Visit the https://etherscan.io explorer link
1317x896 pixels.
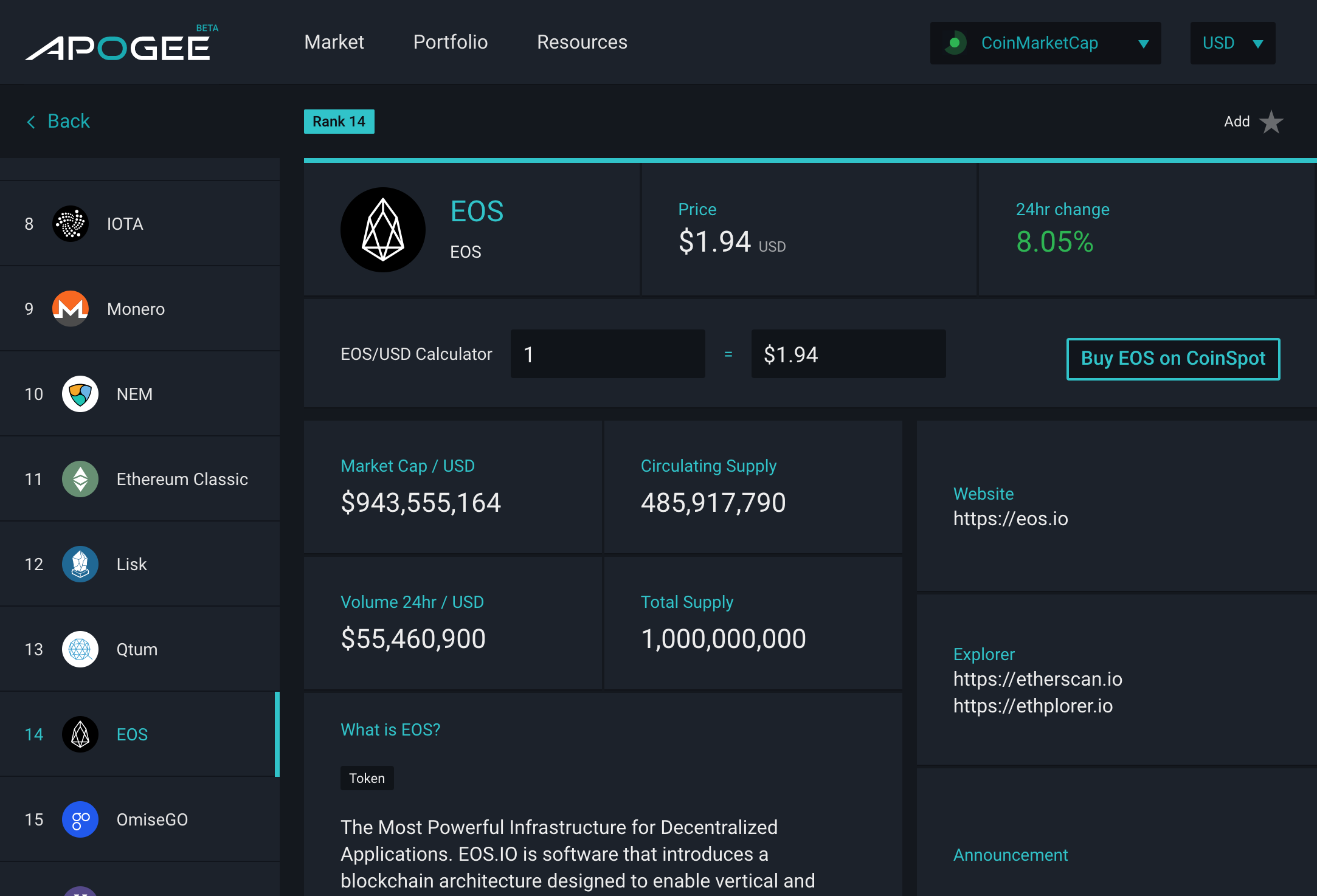(1038, 679)
